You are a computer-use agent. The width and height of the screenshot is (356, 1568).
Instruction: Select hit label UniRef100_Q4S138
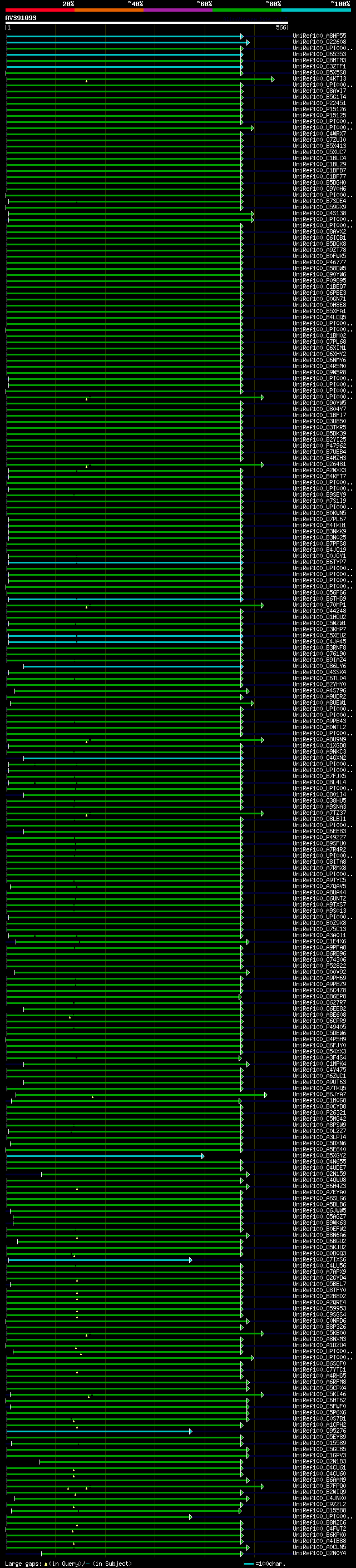pyautogui.click(x=319, y=213)
